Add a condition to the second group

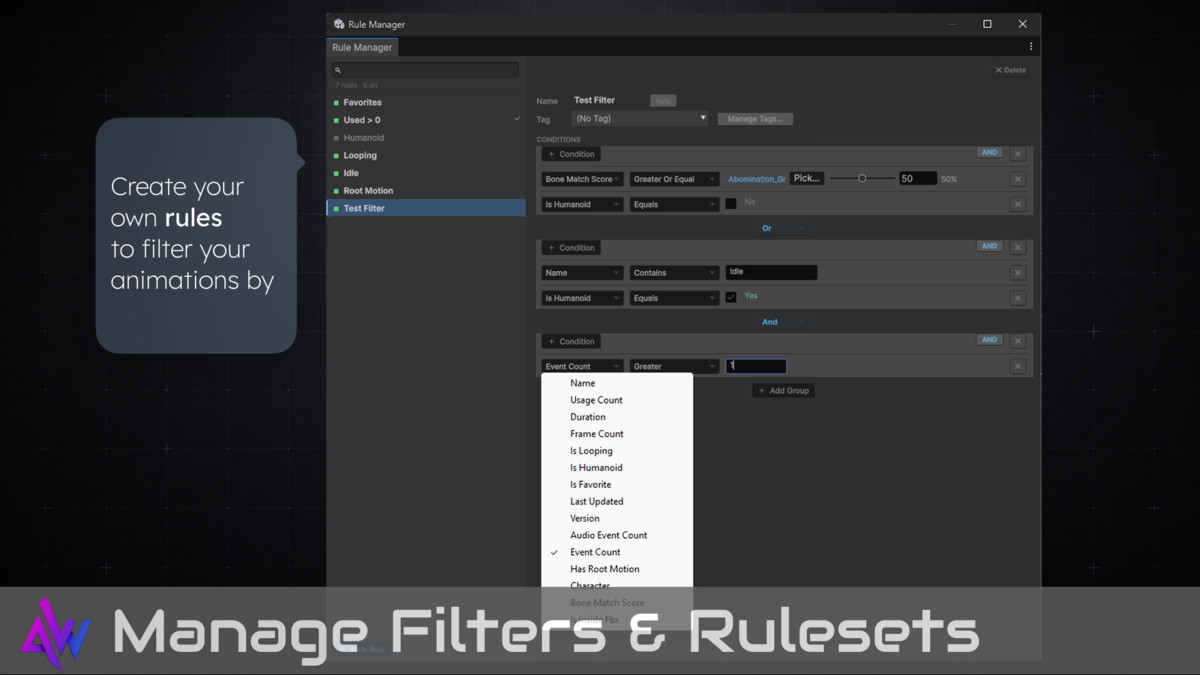[572, 247]
